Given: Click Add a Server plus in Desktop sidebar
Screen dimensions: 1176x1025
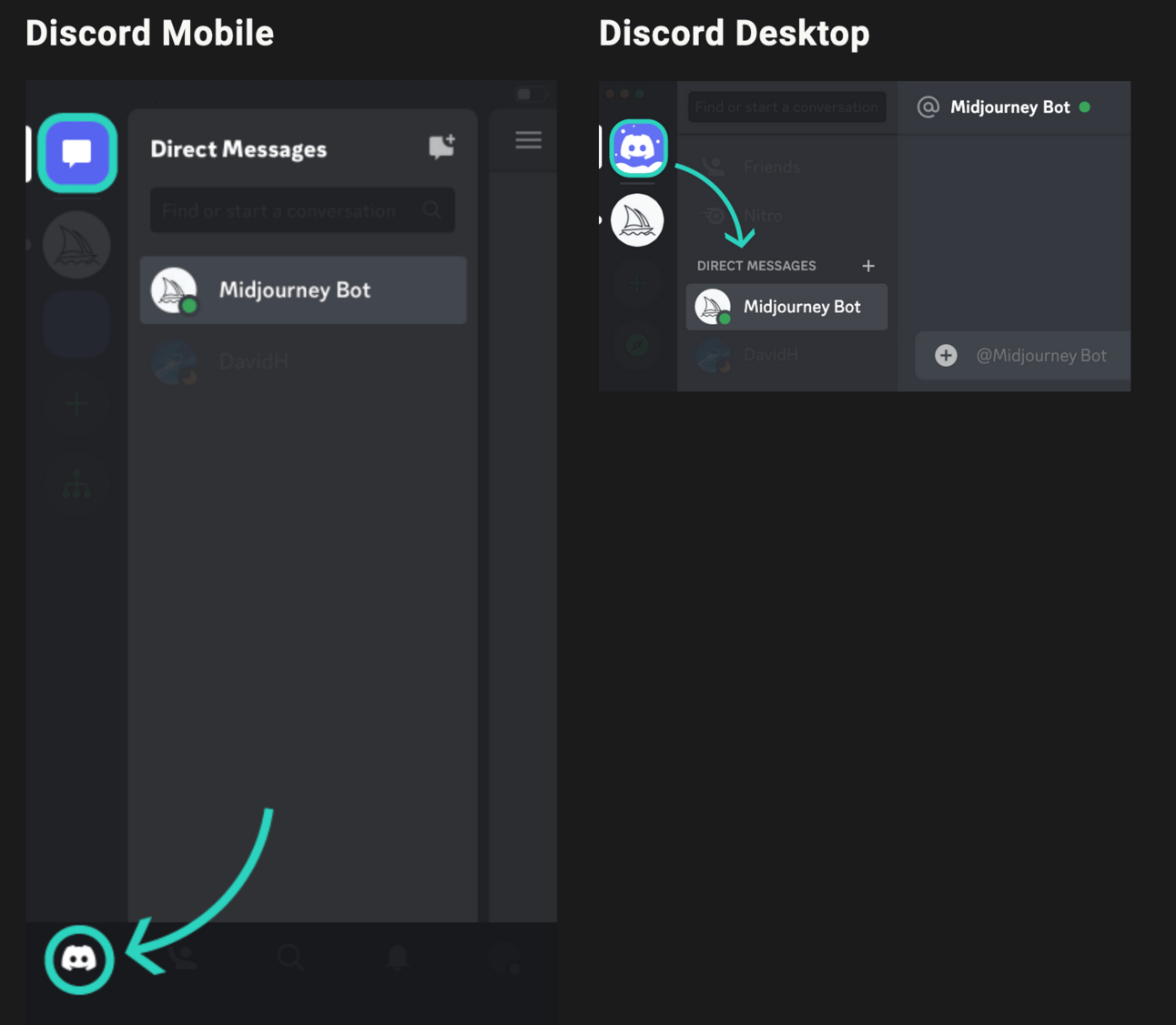Looking at the screenshot, I should coord(637,283).
